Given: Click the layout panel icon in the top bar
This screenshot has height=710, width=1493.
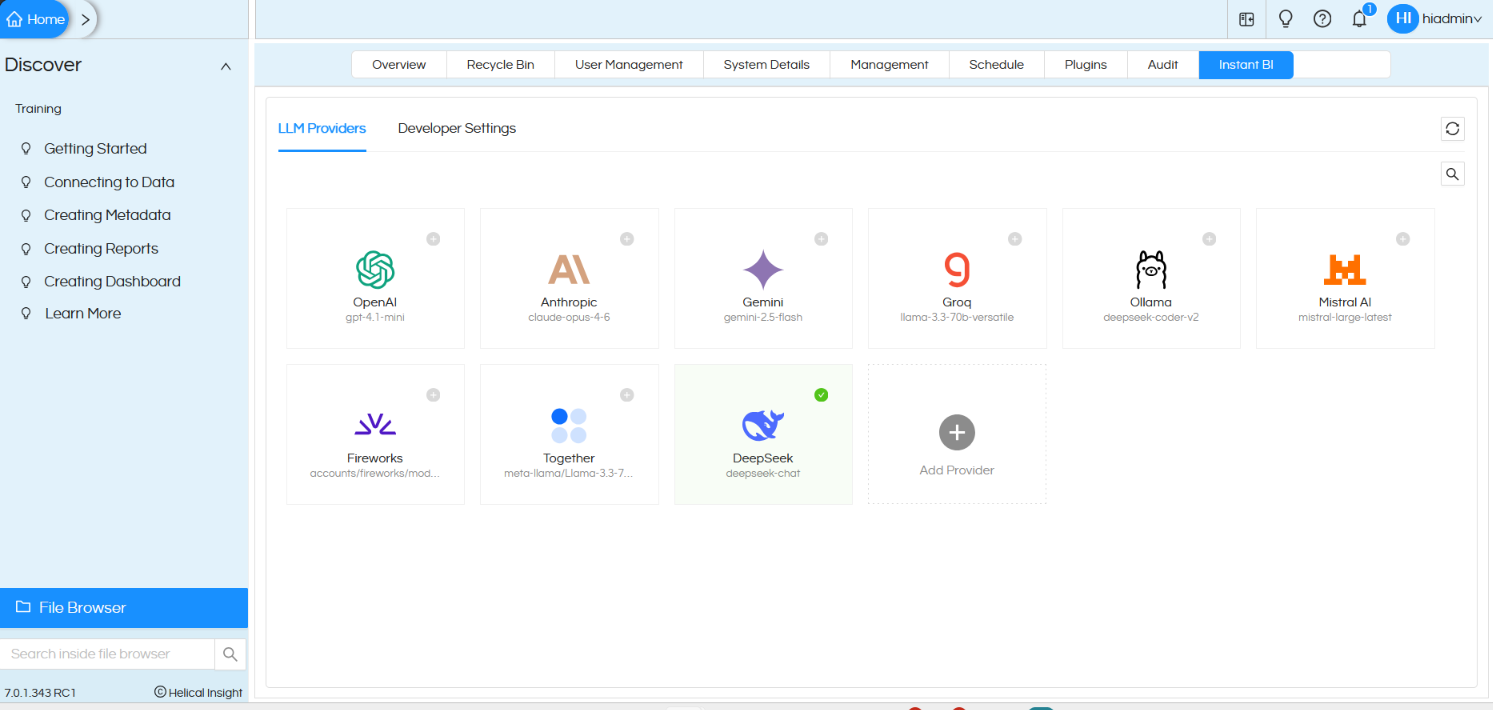Looking at the screenshot, I should (1246, 19).
